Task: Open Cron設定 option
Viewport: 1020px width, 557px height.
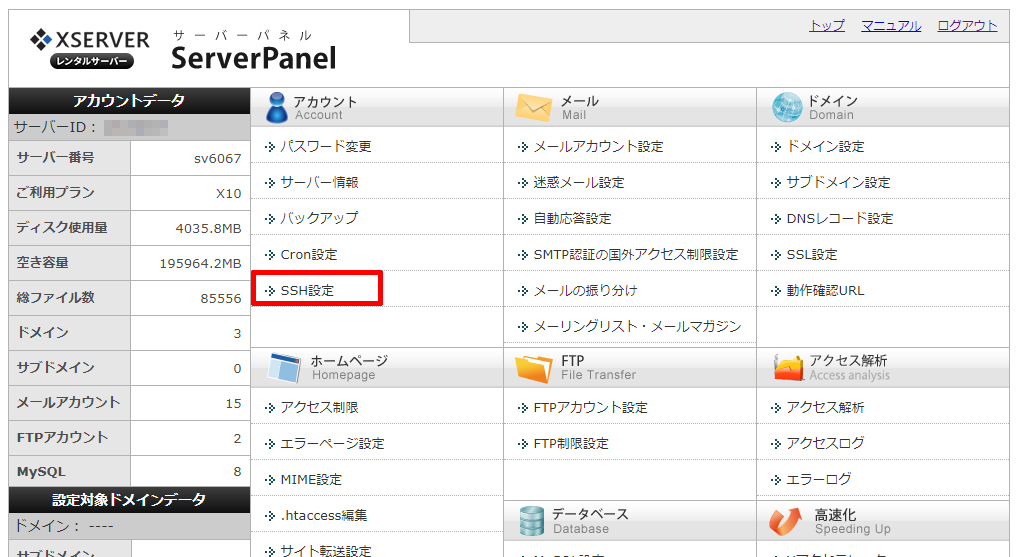Action: tap(309, 254)
